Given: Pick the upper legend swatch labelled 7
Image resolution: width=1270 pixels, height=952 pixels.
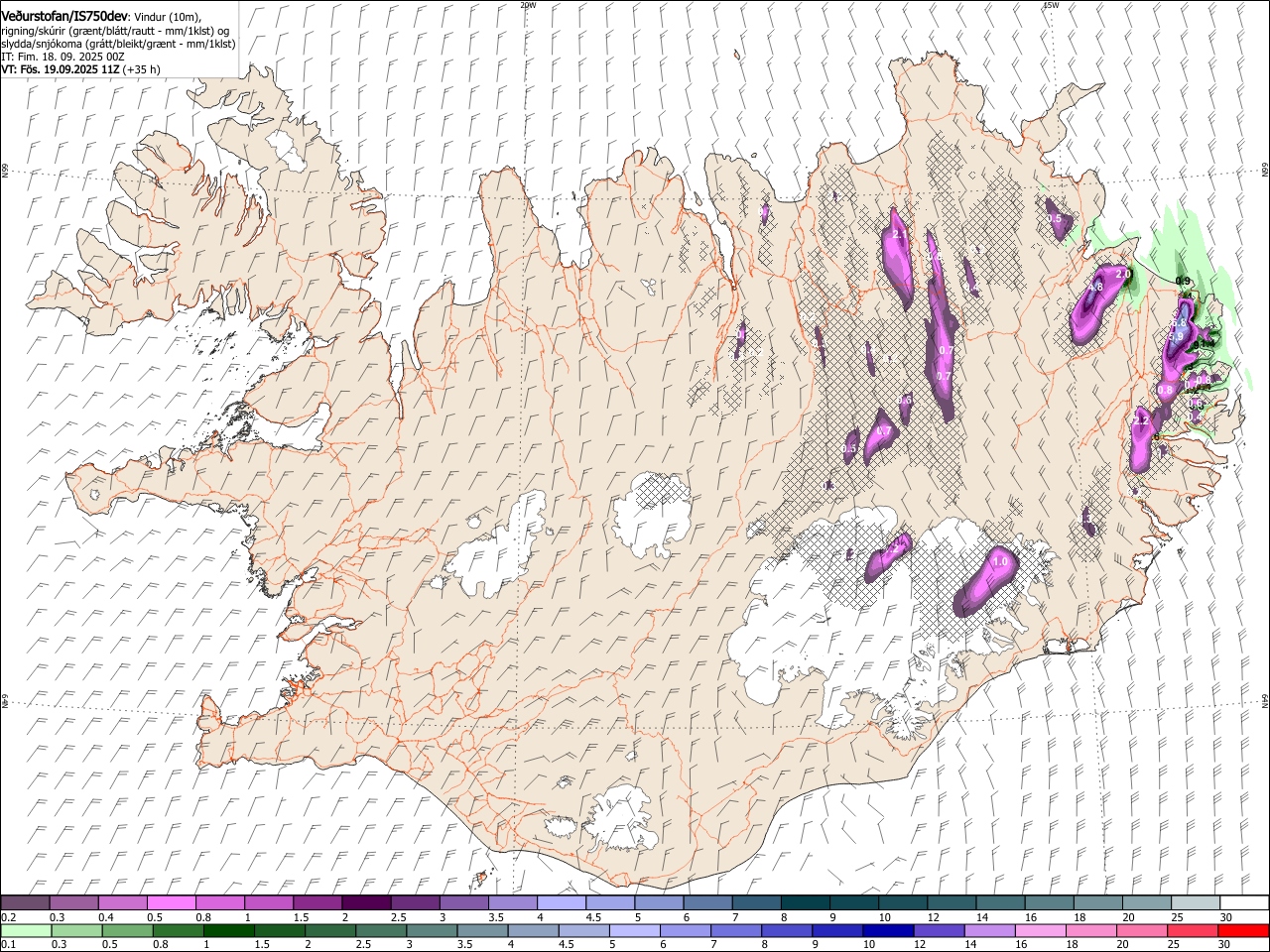Looking at the screenshot, I should [755, 902].
